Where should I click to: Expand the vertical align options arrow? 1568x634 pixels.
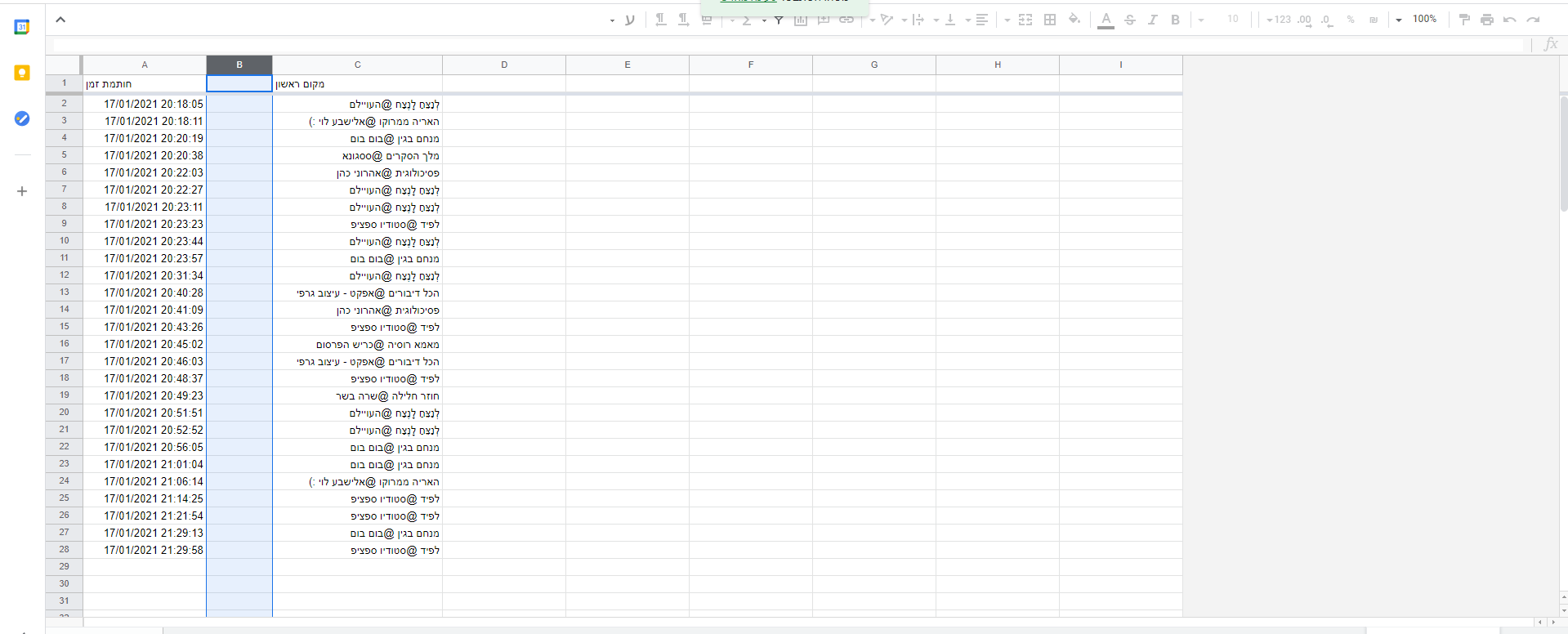(936, 20)
